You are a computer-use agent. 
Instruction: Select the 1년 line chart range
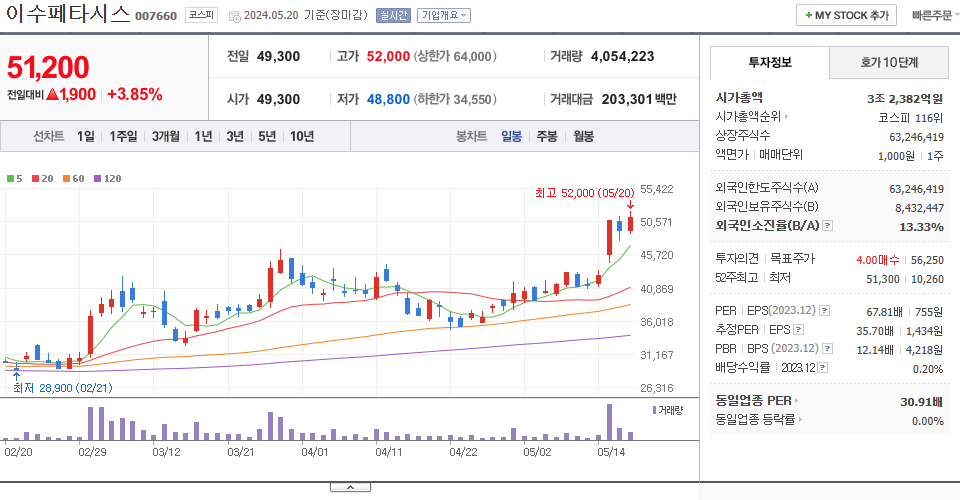pyautogui.click(x=203, y=136)
